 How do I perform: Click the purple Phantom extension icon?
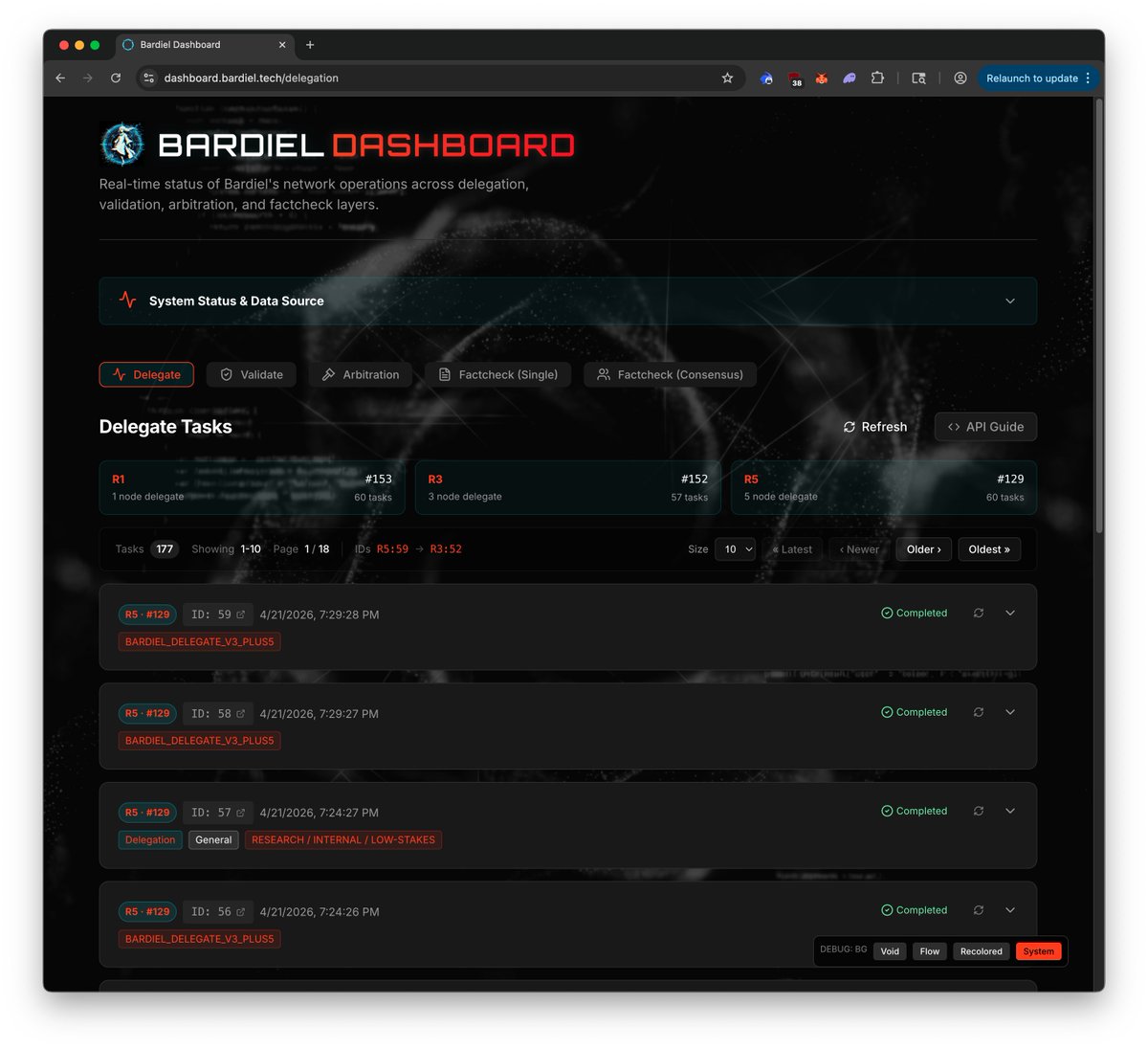[x=850, y=78]
